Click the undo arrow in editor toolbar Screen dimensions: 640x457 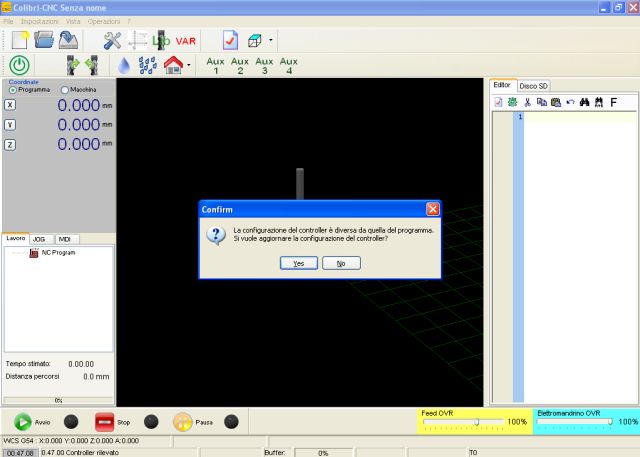tap(569, 102)
